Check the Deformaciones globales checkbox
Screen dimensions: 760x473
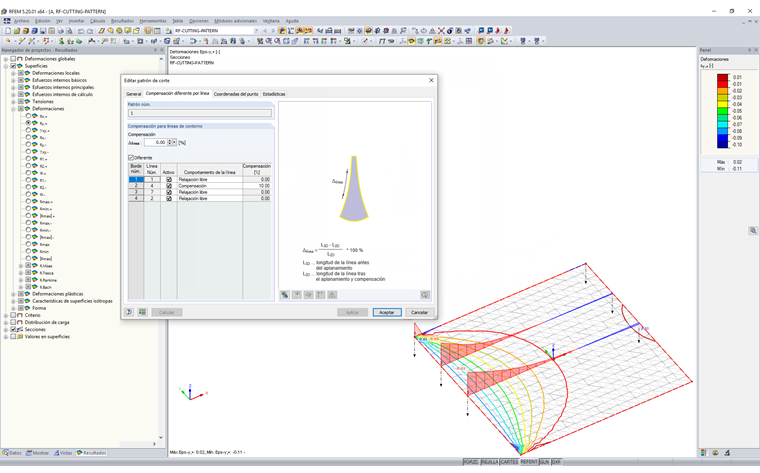(13, 59)
